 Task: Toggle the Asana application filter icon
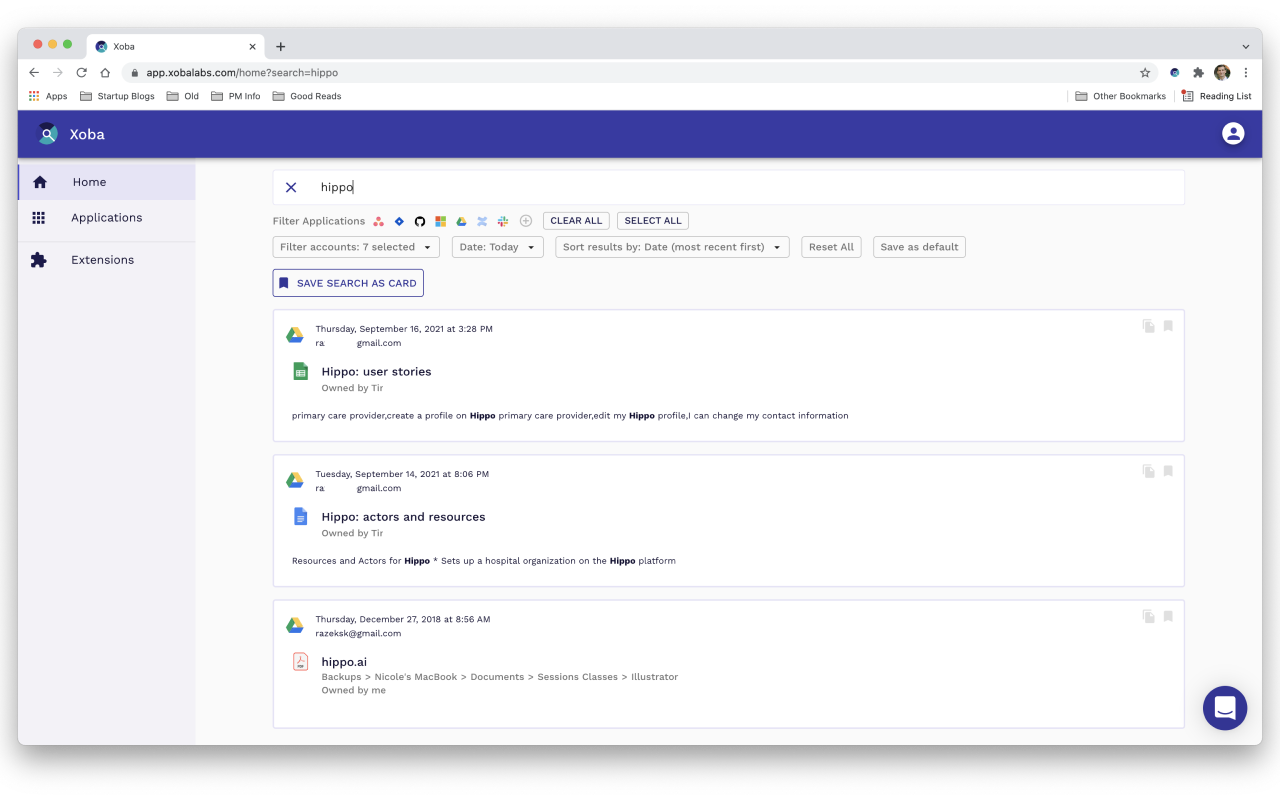click(379, 221)
